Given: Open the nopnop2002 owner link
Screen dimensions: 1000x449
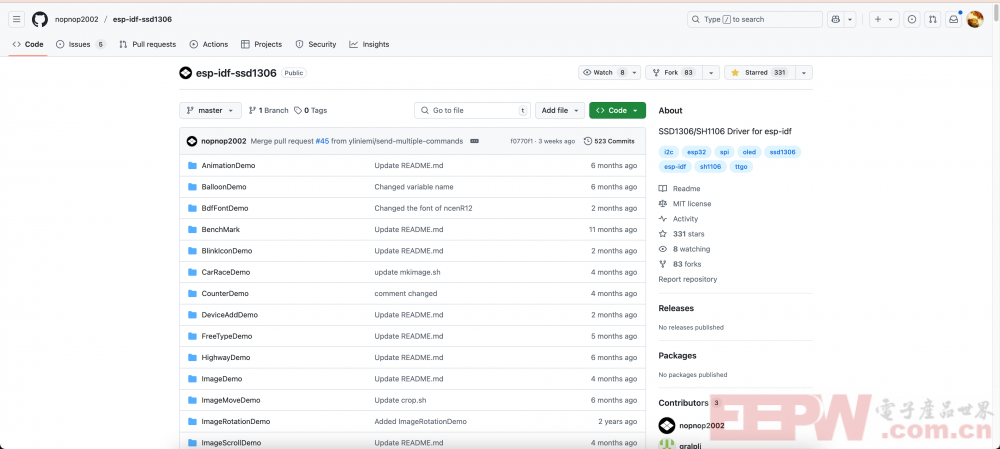Looking at the screenshot, I should click(x=77, y=19).
